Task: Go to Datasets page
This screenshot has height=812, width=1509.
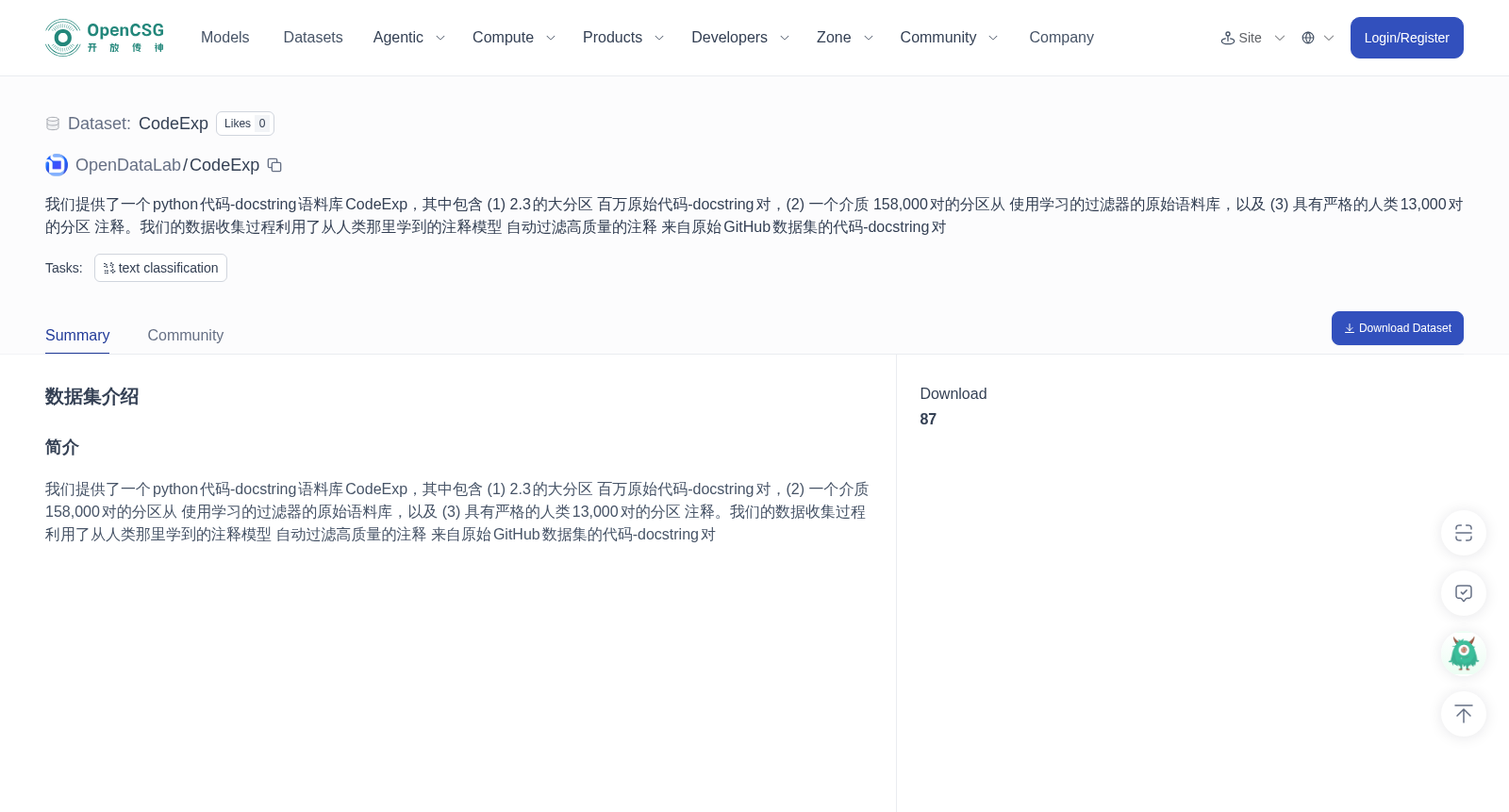Action: 313,38
